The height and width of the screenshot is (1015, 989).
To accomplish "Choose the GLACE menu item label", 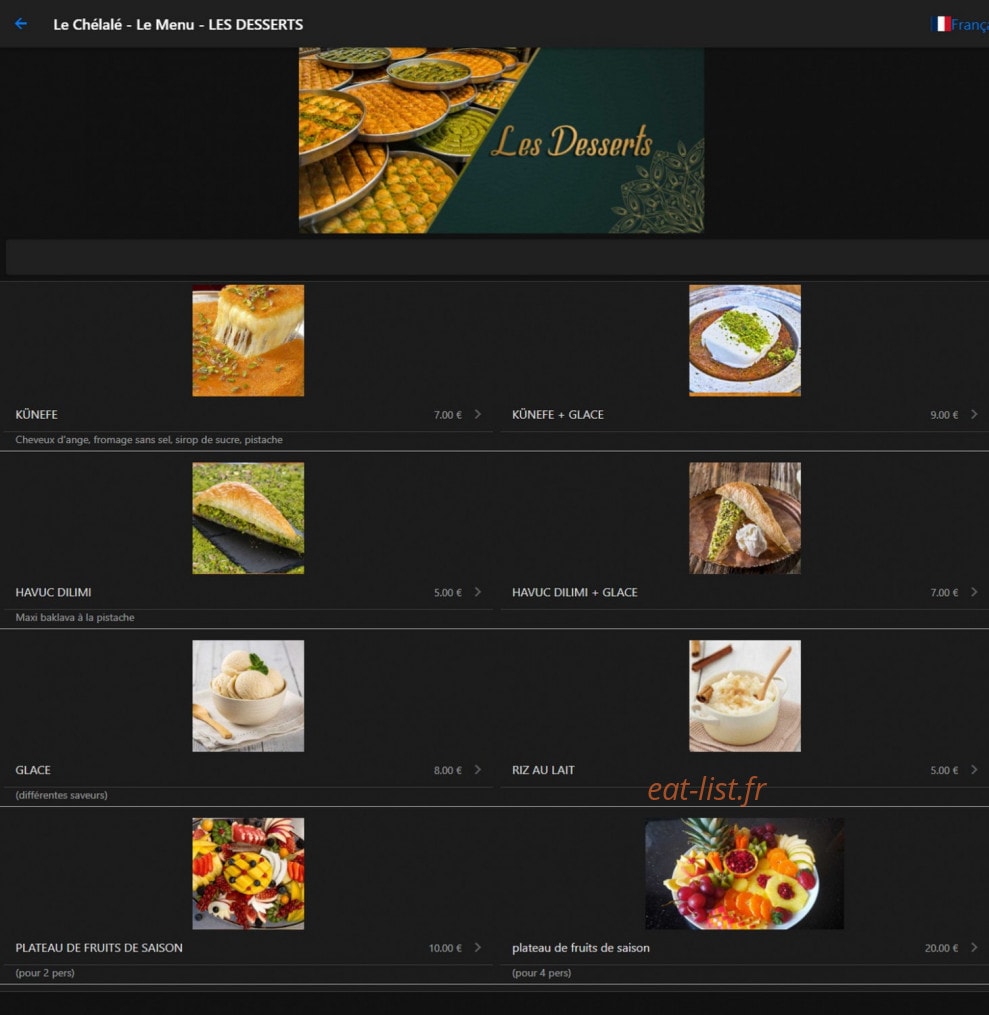I will 33,770.
